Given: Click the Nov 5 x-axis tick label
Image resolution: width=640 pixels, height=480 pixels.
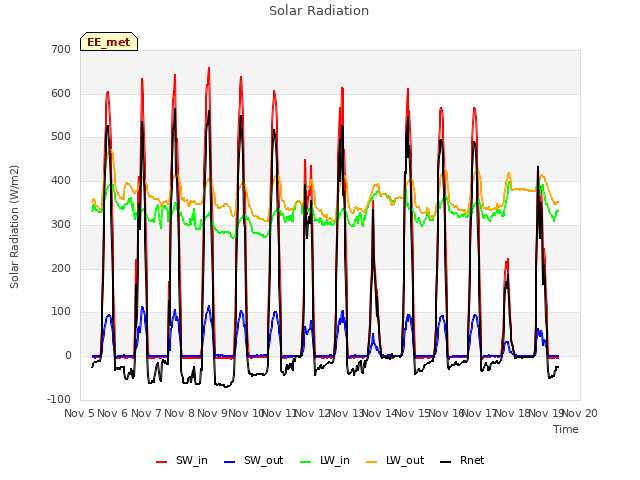Looking at the screenshot, I should [x=79, y=413].
